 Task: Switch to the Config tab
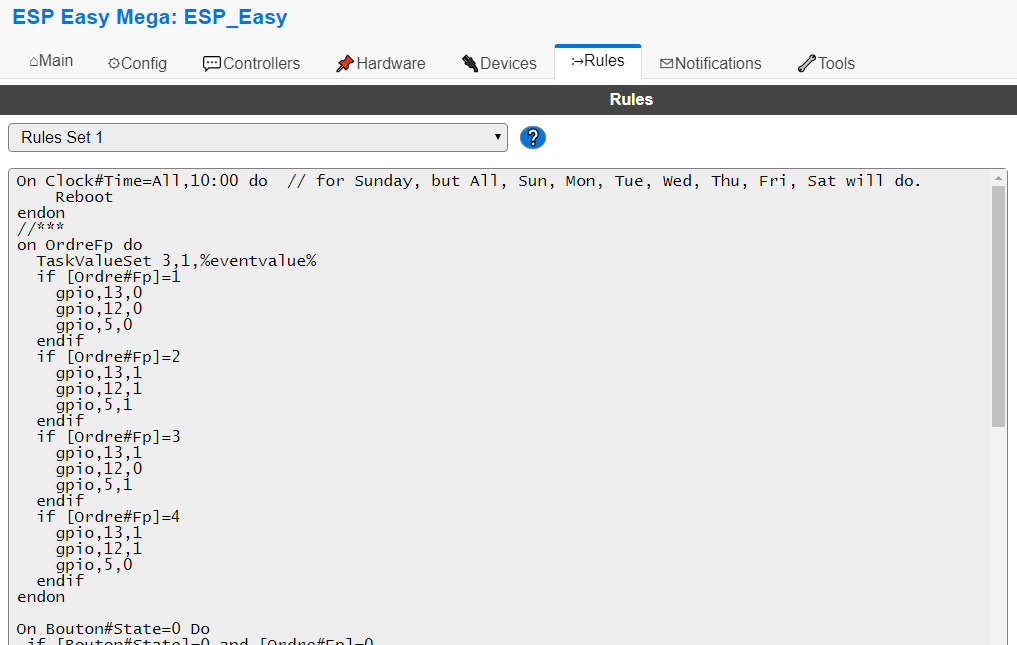click(x=137, y=64)
